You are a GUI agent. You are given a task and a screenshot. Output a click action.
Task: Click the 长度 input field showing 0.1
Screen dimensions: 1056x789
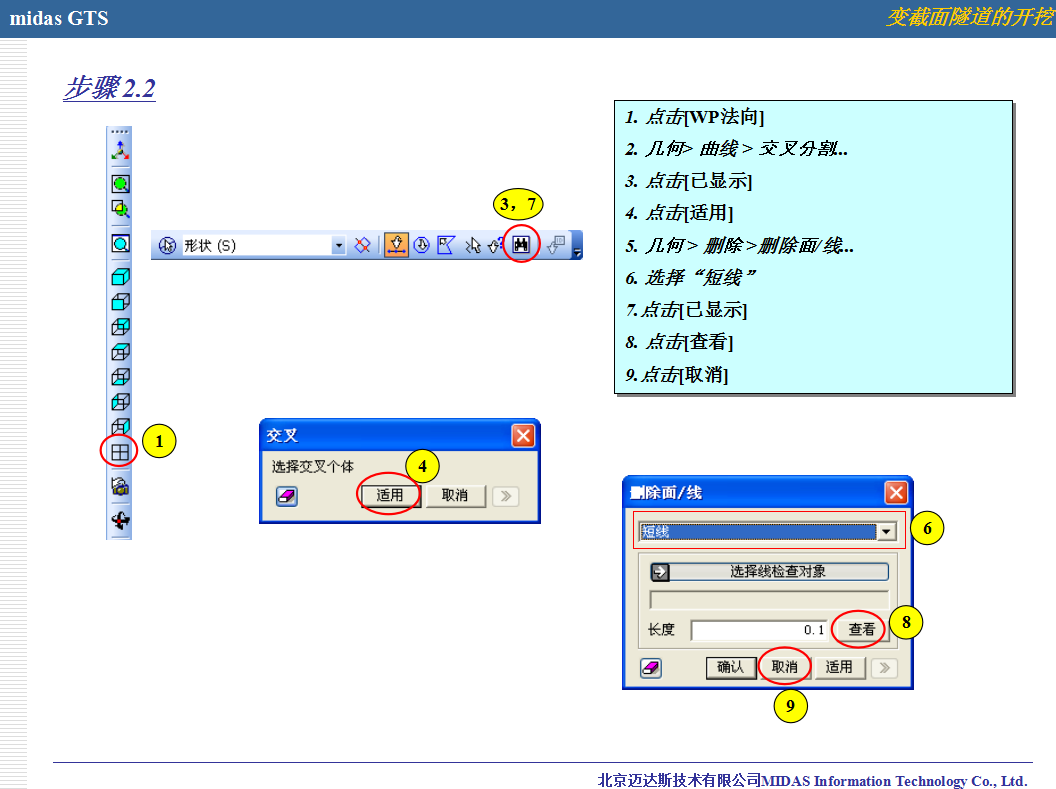click(x=760, y=630)
